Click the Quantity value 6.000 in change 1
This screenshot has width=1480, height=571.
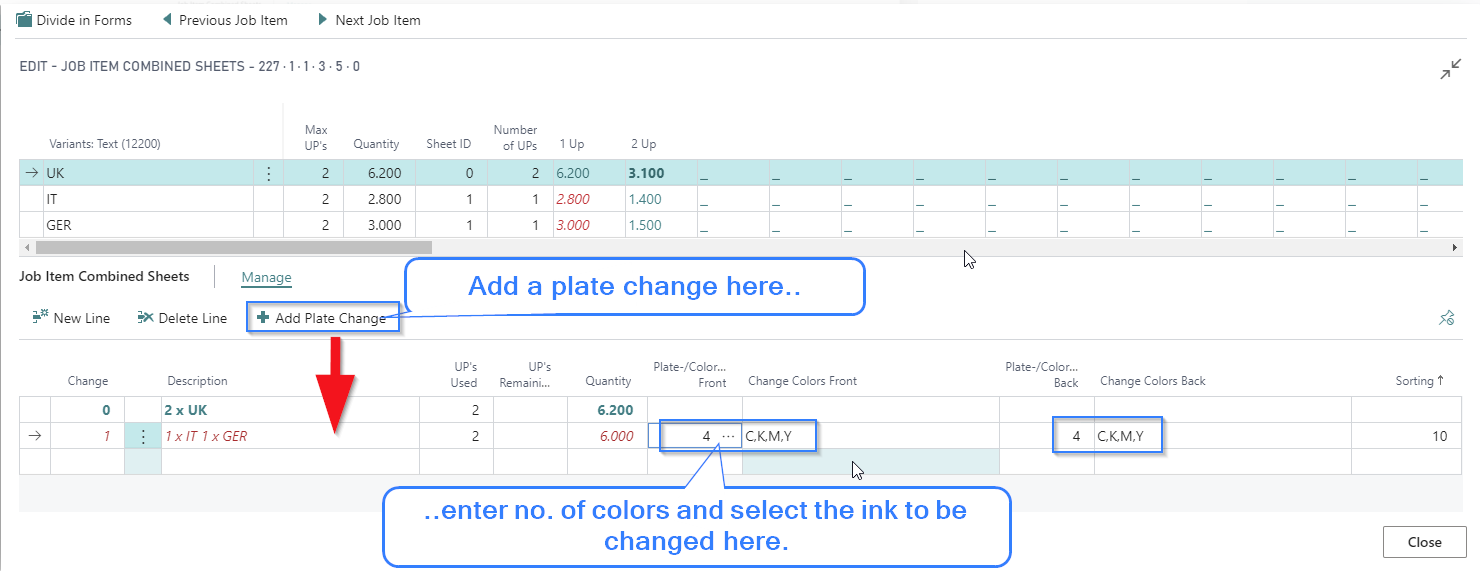pos(607,436)
